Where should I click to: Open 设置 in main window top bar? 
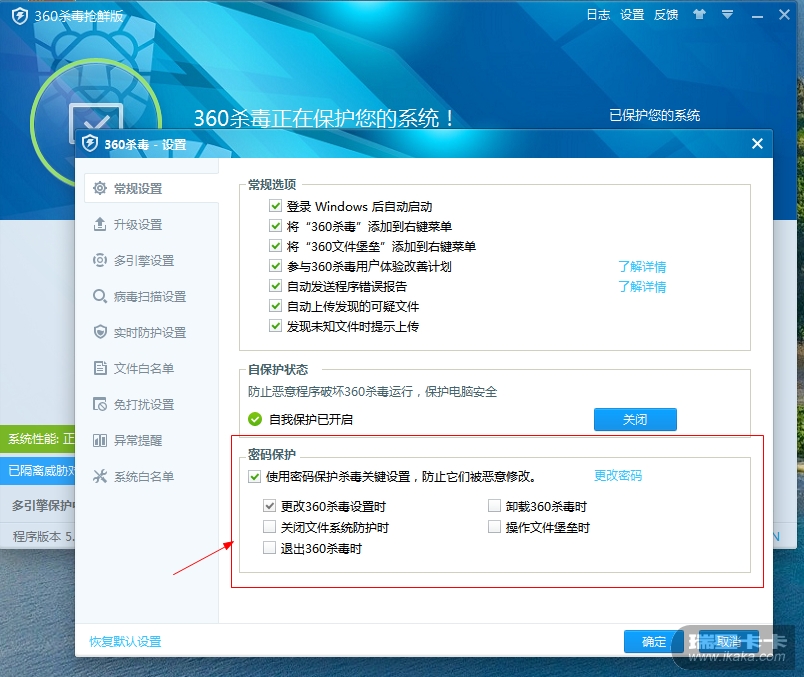(x=632, y=15)
